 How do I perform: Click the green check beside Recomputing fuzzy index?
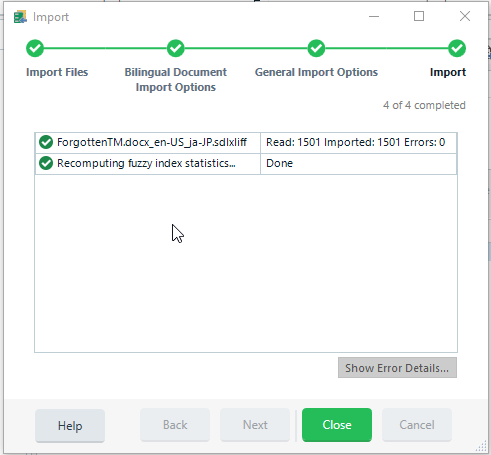coord(46,163)
